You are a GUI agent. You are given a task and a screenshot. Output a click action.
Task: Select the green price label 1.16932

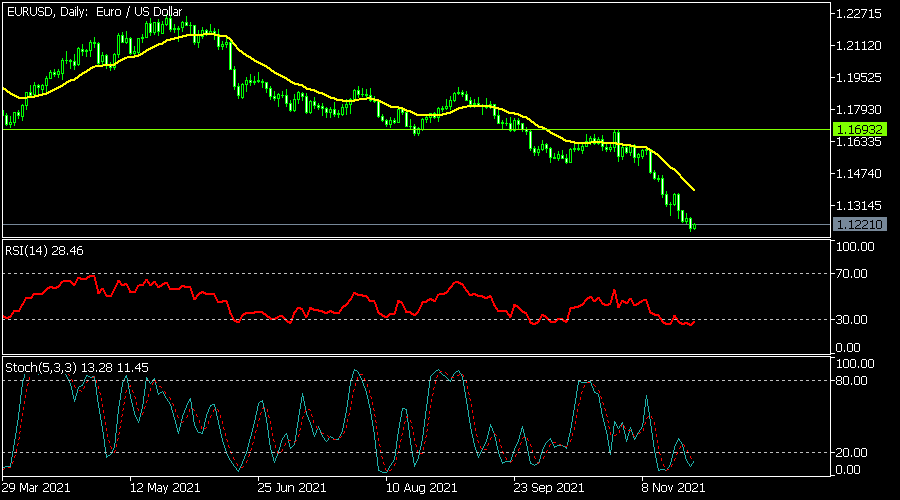coord(859,130)
